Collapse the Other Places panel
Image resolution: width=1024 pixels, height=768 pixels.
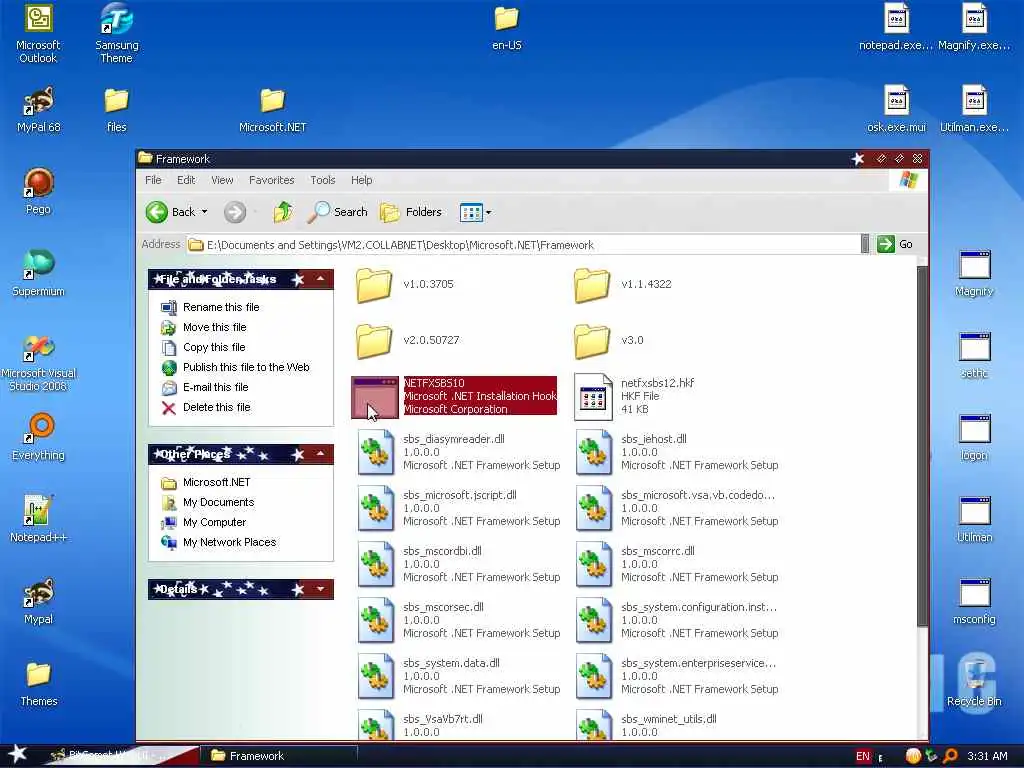[320, 454]
